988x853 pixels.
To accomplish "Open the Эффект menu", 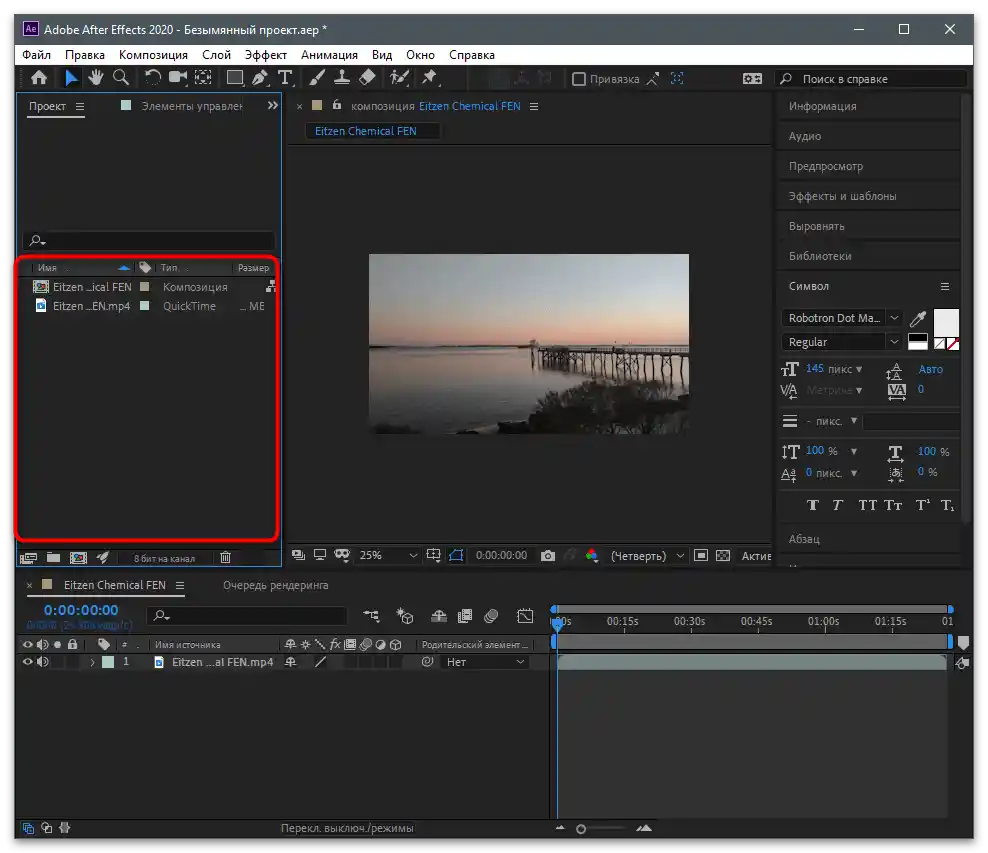I will (265, 55).
